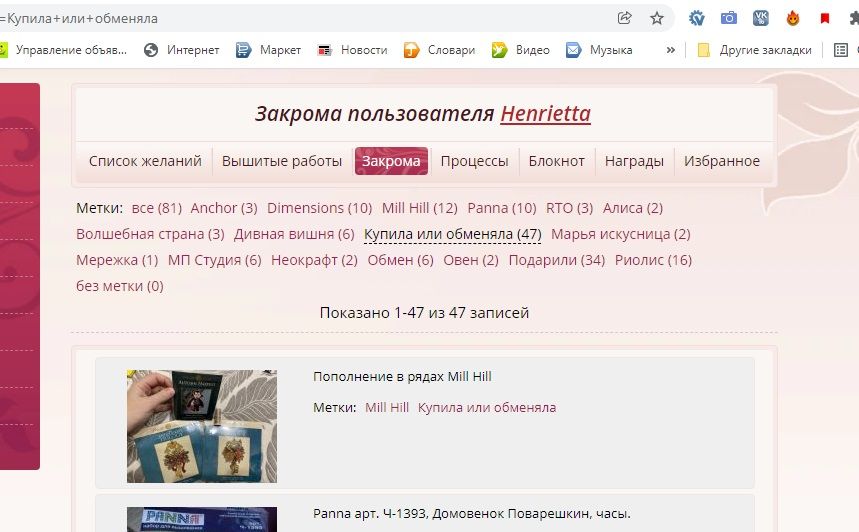Select the Список желаний tab
Screen dimensions: 859x532
145,161
